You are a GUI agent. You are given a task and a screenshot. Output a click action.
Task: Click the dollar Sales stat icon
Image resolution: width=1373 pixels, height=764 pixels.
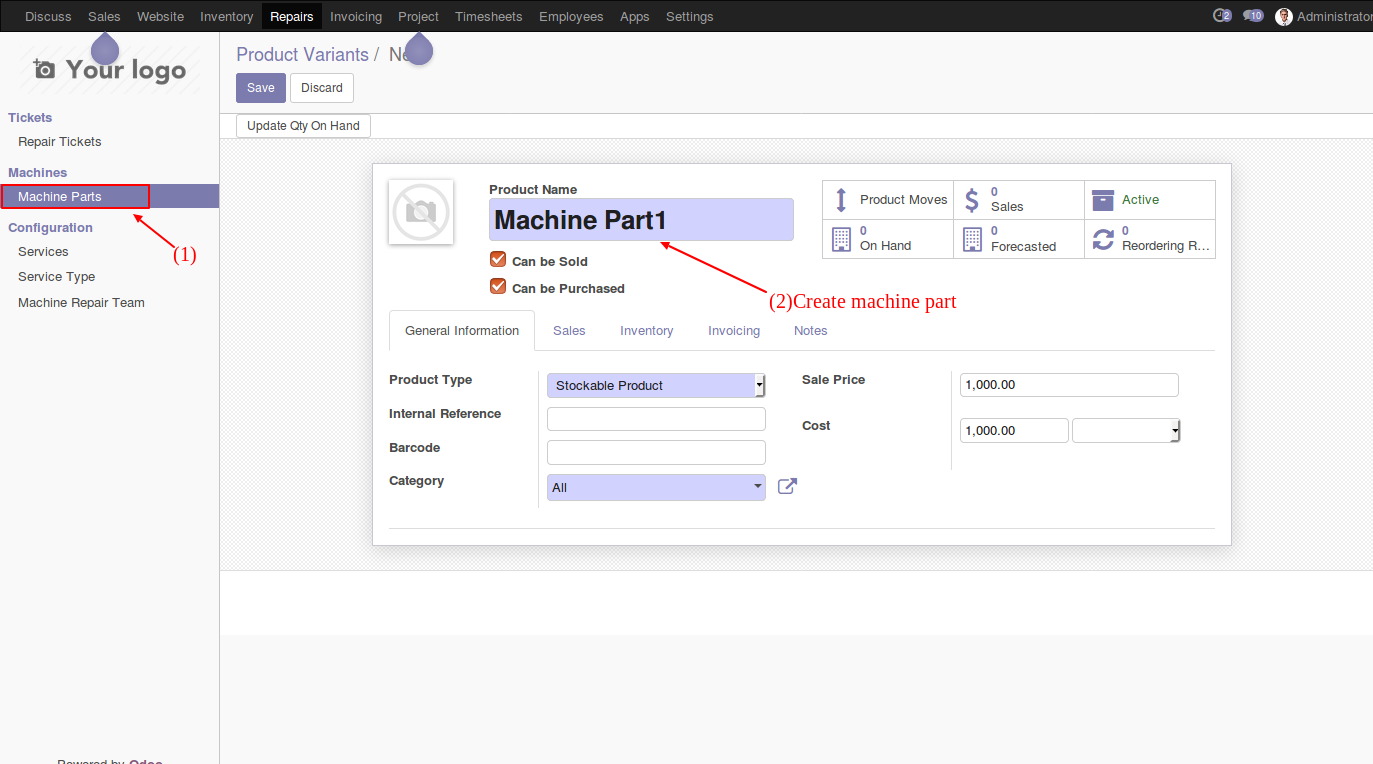[972, 199]
